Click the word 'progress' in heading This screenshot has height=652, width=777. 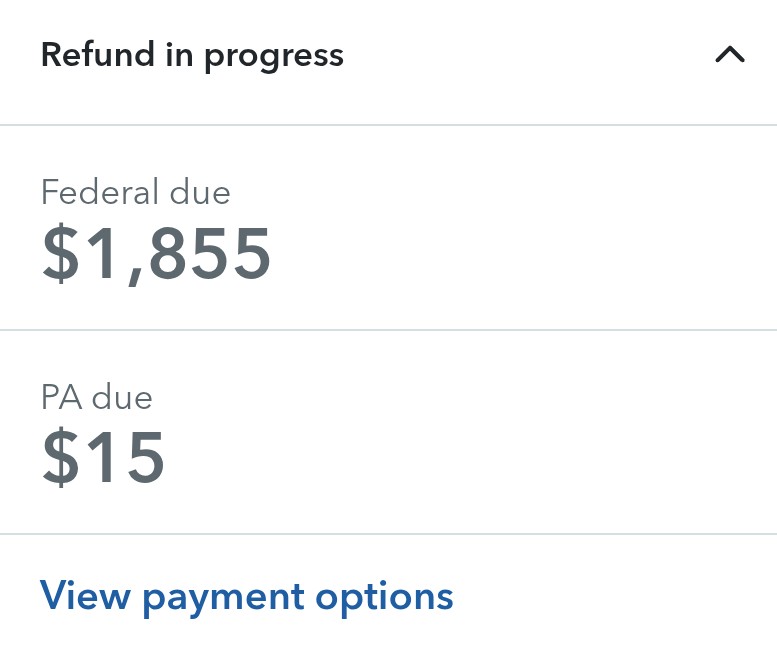[273, 57]
